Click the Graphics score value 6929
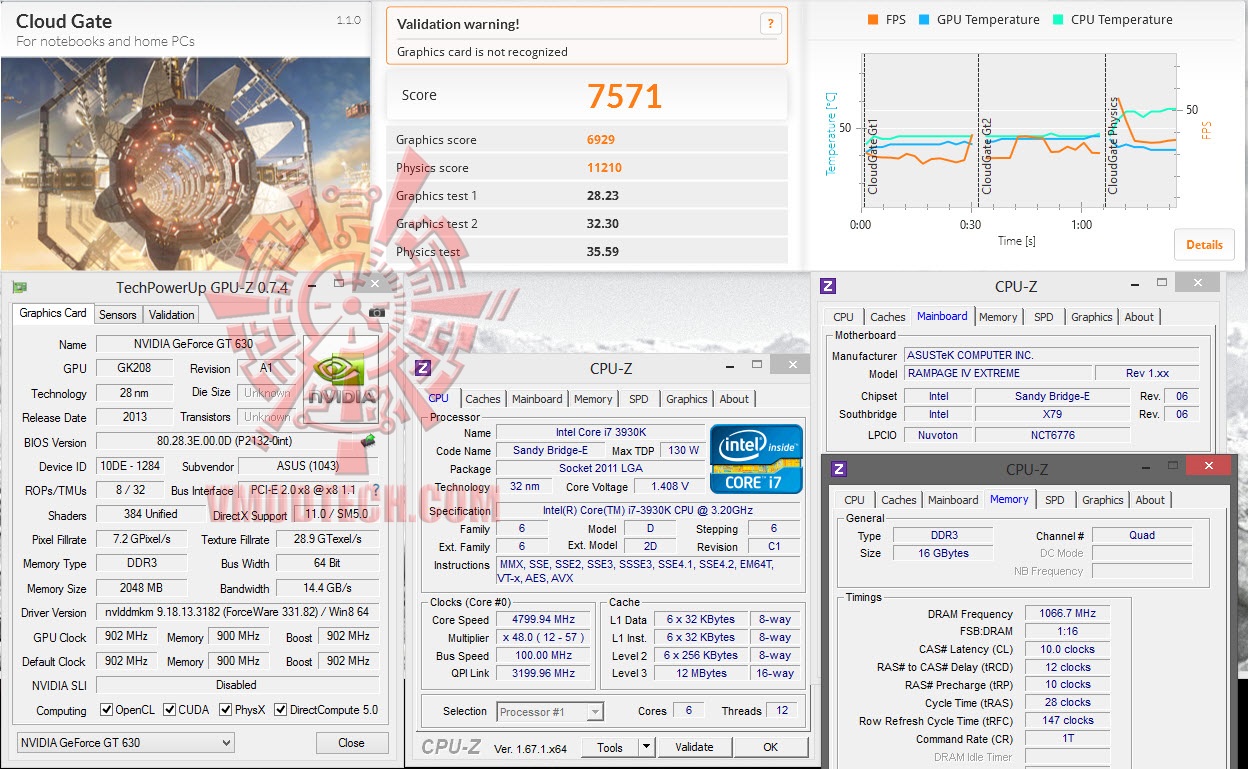 point(601,140)
